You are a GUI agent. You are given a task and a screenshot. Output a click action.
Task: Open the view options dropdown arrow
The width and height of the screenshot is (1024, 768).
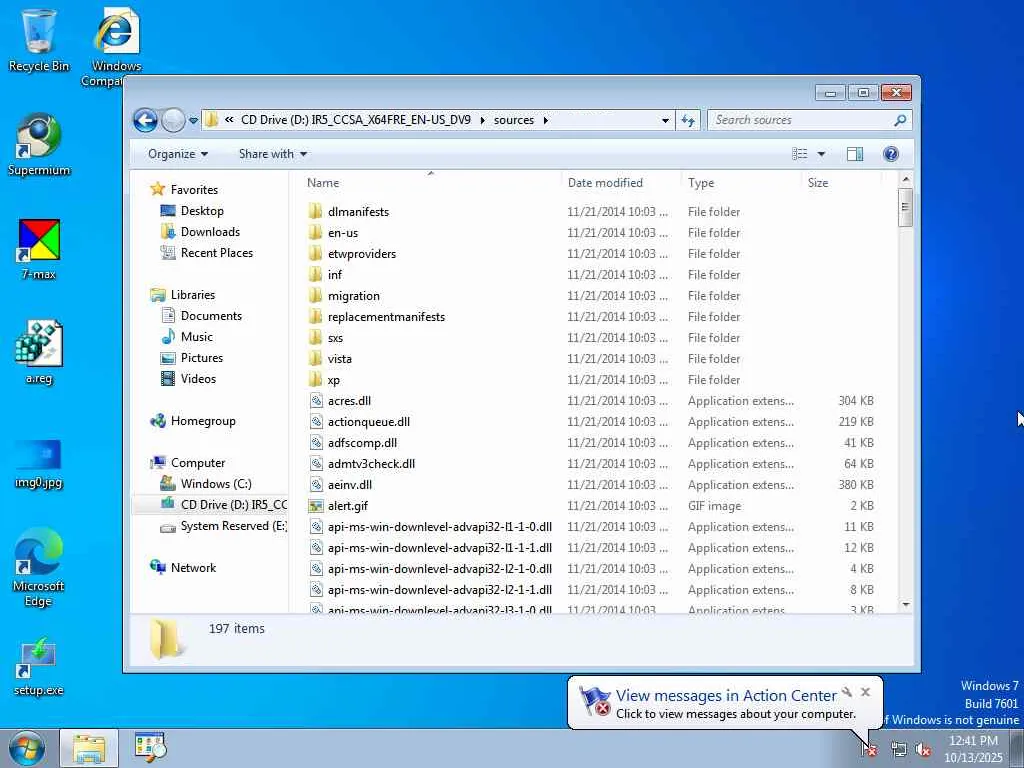(821, 154)
